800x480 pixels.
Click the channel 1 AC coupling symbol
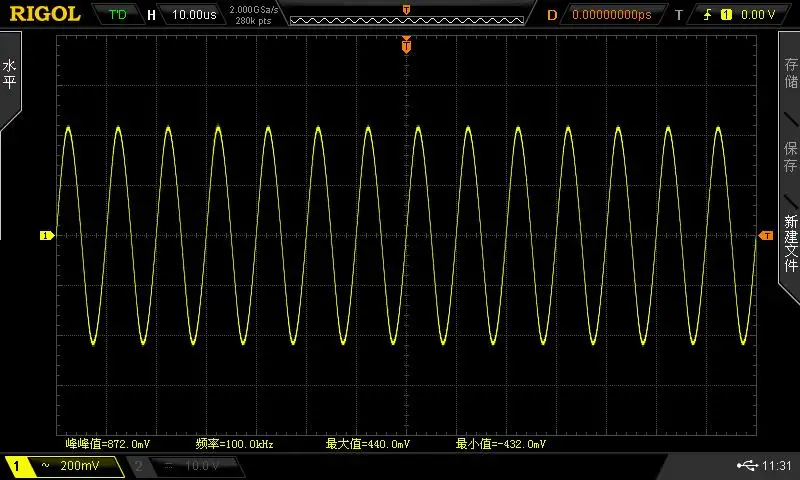(x=45, y=465)
